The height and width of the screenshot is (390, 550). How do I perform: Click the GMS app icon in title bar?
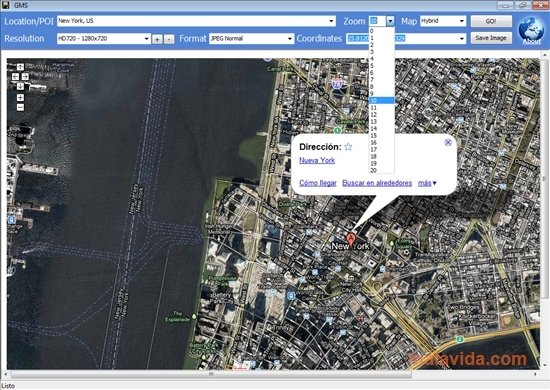pyautogui.click(x=5, y=5)
